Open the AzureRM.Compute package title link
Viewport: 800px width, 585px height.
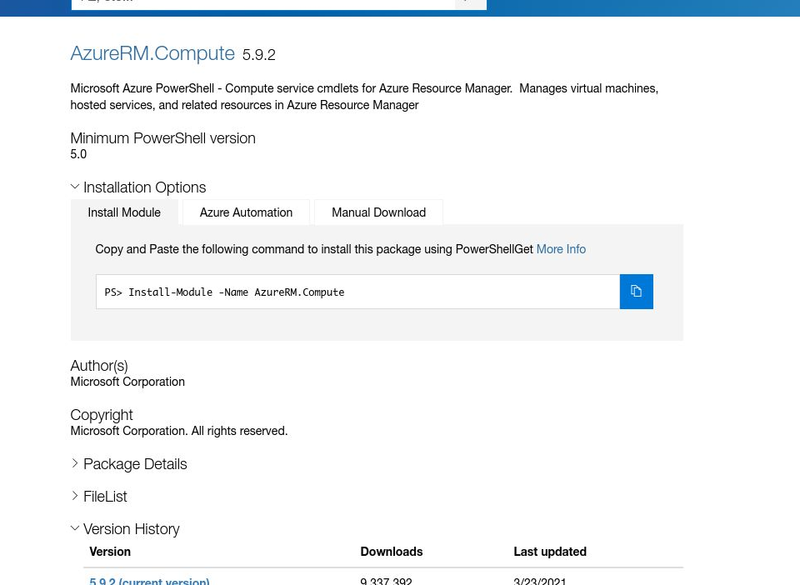[x=153, y=53]
